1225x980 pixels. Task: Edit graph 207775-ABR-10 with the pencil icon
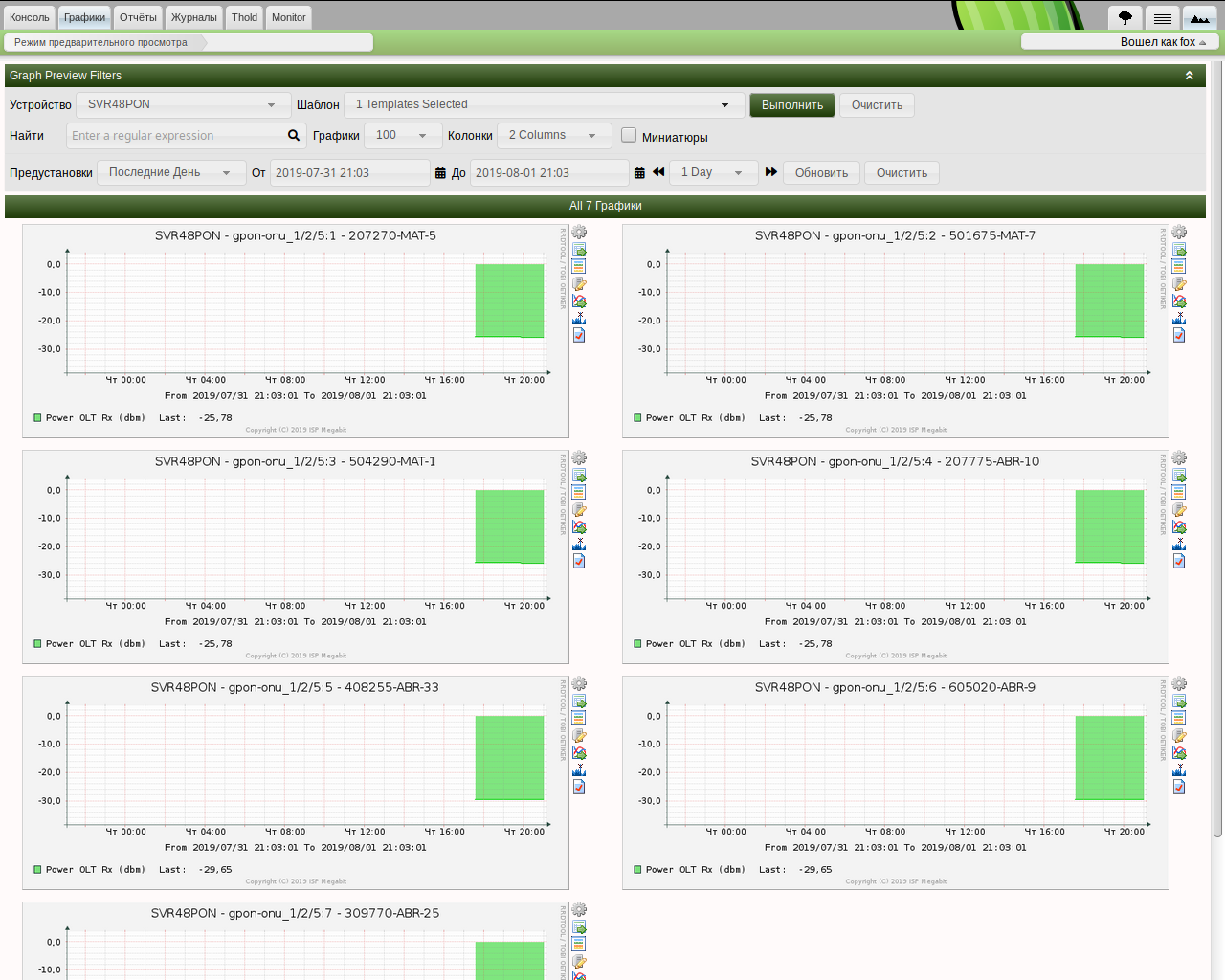pyautogui.click(x=1179, y=509)
